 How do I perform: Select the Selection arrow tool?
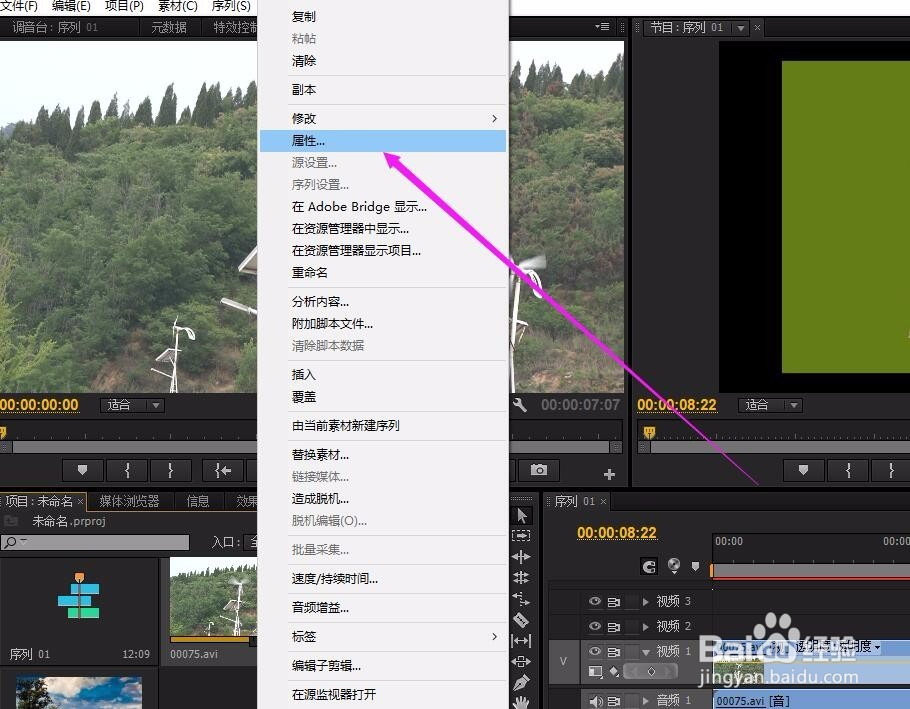(x=521, y=515)
